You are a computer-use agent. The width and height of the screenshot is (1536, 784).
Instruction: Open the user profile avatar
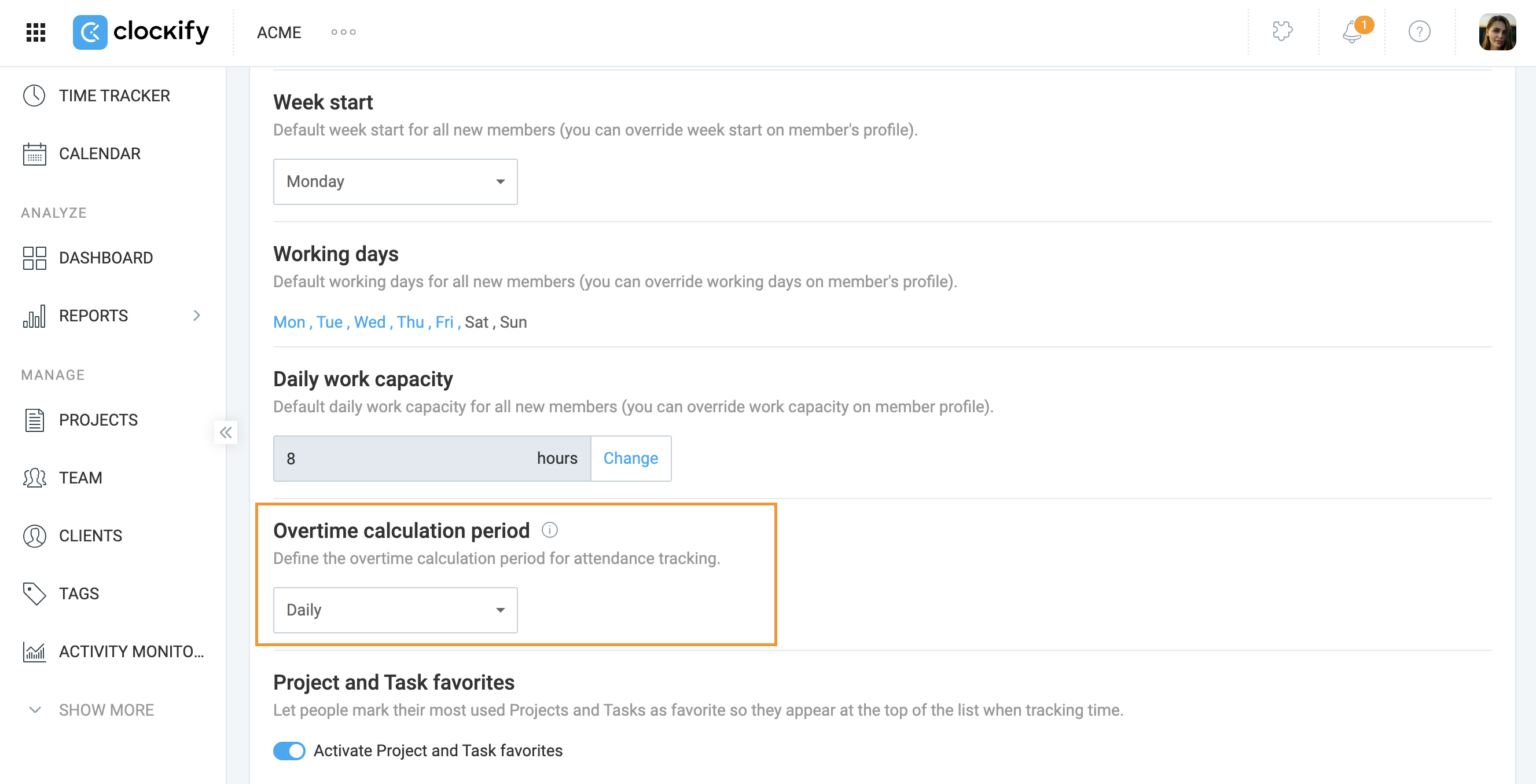(1497, 32)
